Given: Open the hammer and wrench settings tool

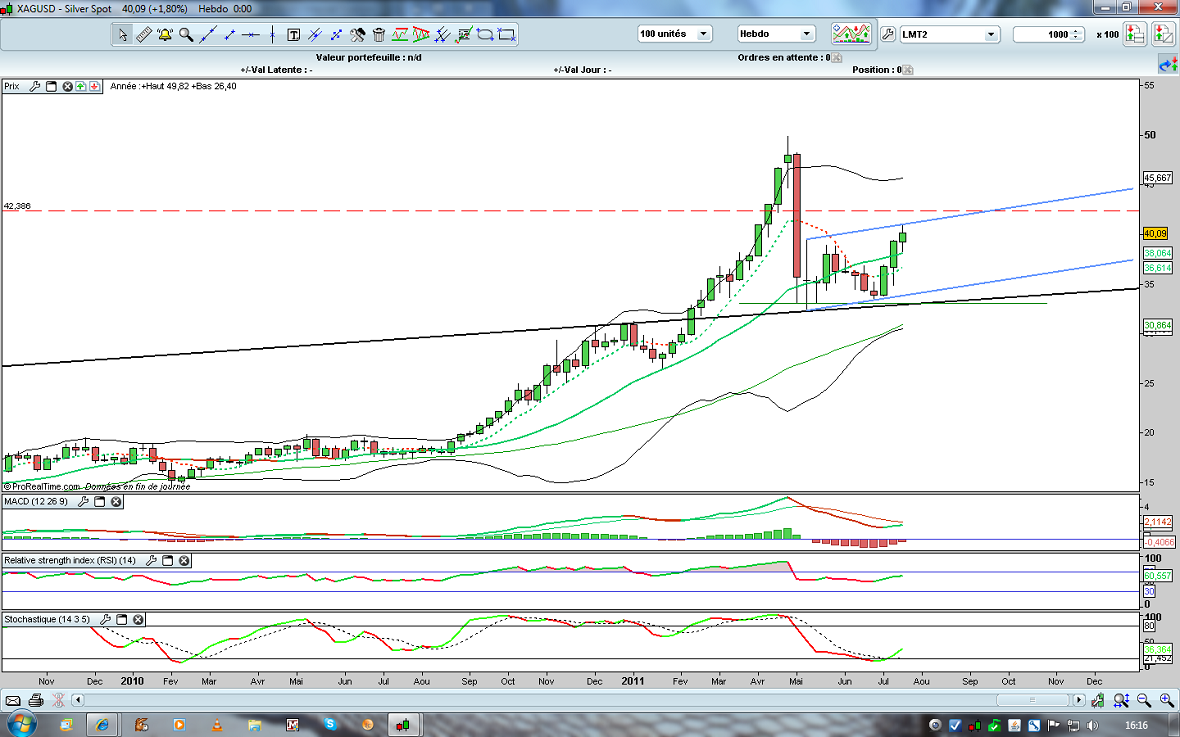Looking at the screenshot, I should [358, 34].
